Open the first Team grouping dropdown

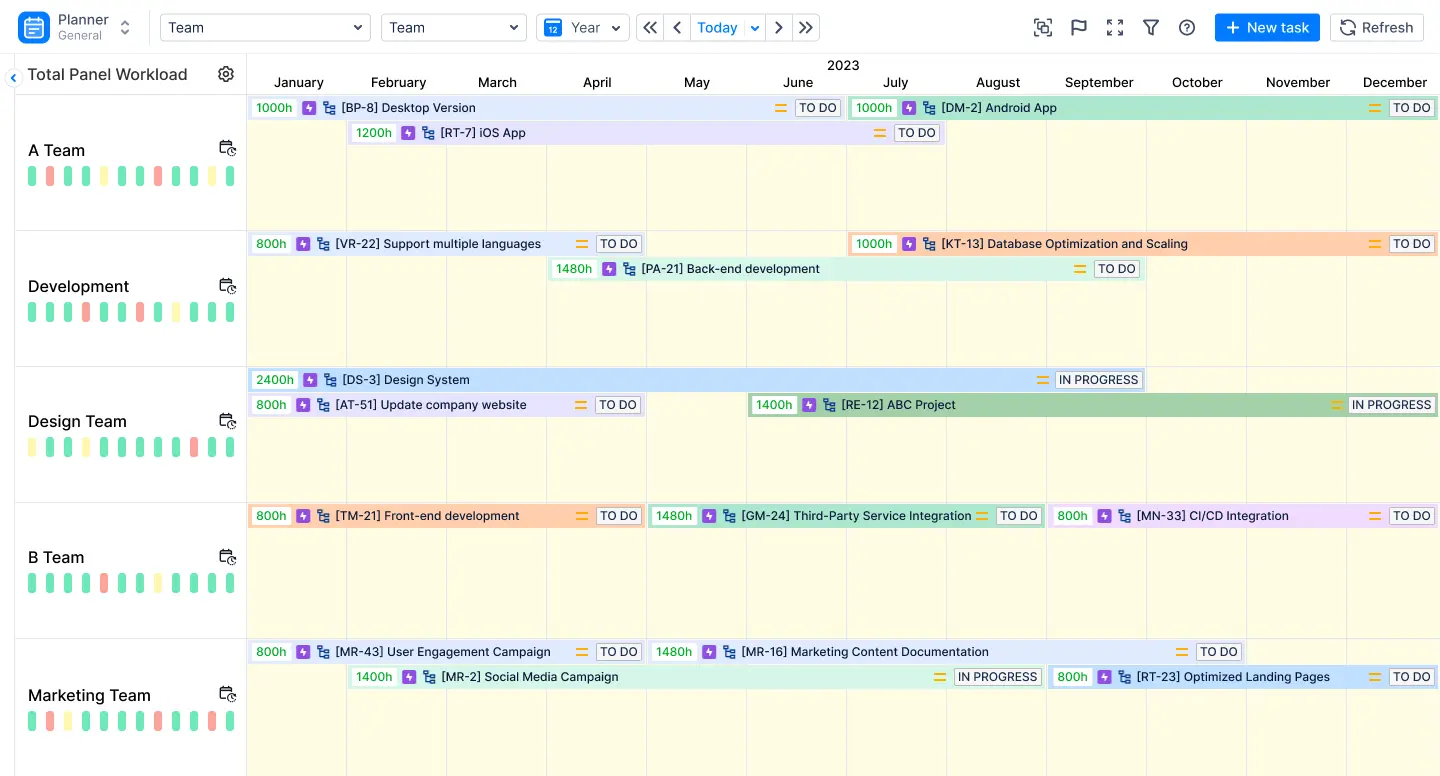265,27
